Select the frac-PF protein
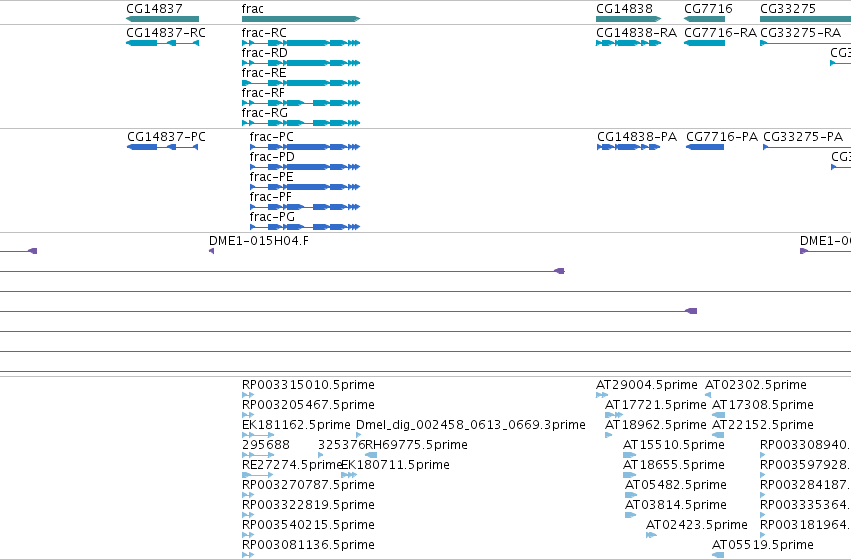The height and width of the screenshot is (560, 851). (304, 207)
